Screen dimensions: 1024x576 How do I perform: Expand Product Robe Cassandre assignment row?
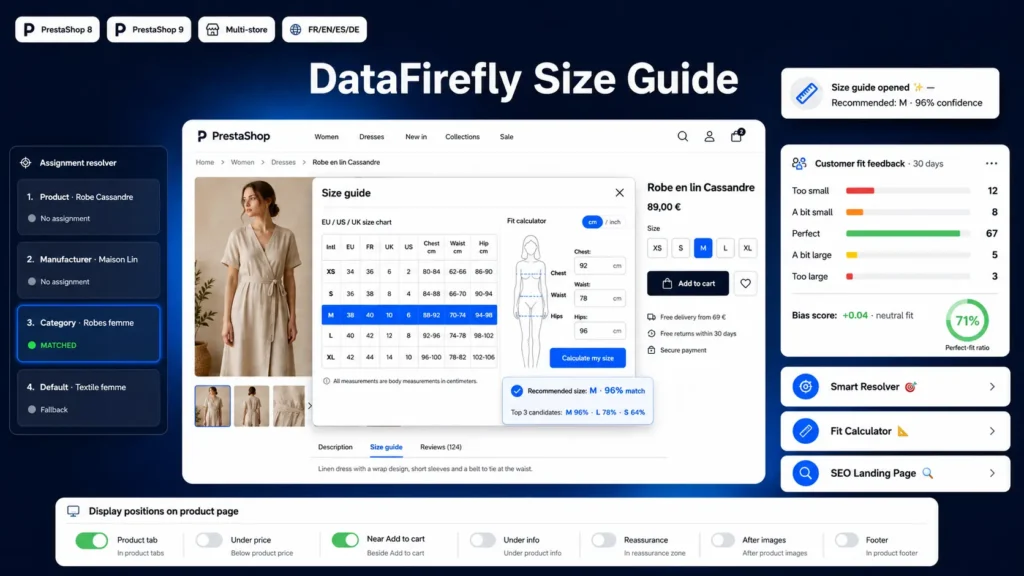pyautogui.click(x=89, y=207)
